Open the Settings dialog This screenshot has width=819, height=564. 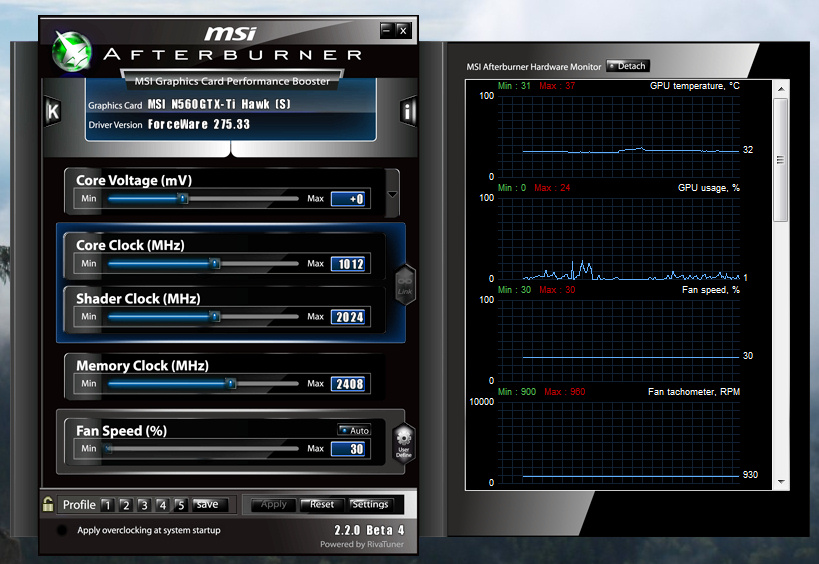coord(369,504)
